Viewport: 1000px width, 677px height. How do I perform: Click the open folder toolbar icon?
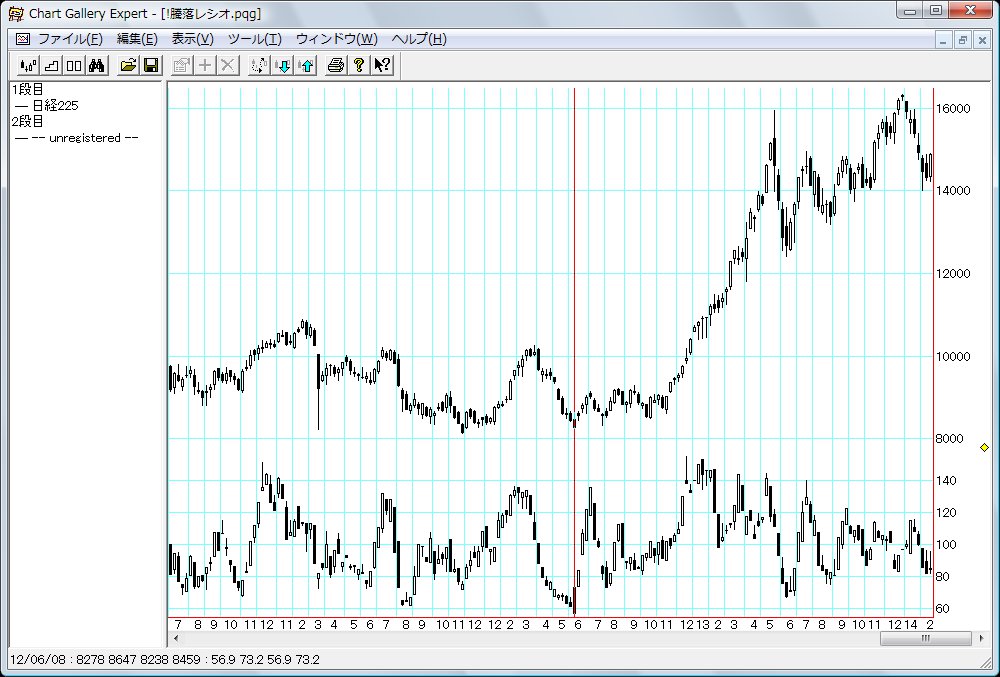[128, 65]
